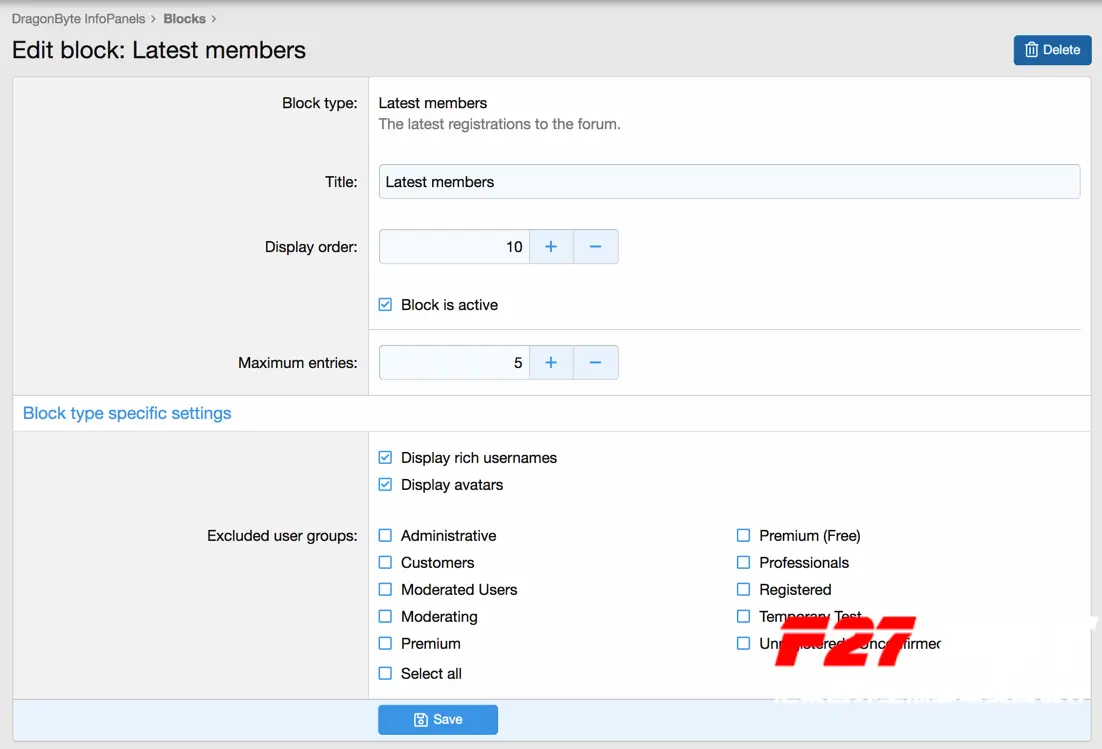
Task: Toggle Display avatars checkbox
Action: [x=385, y=485]
